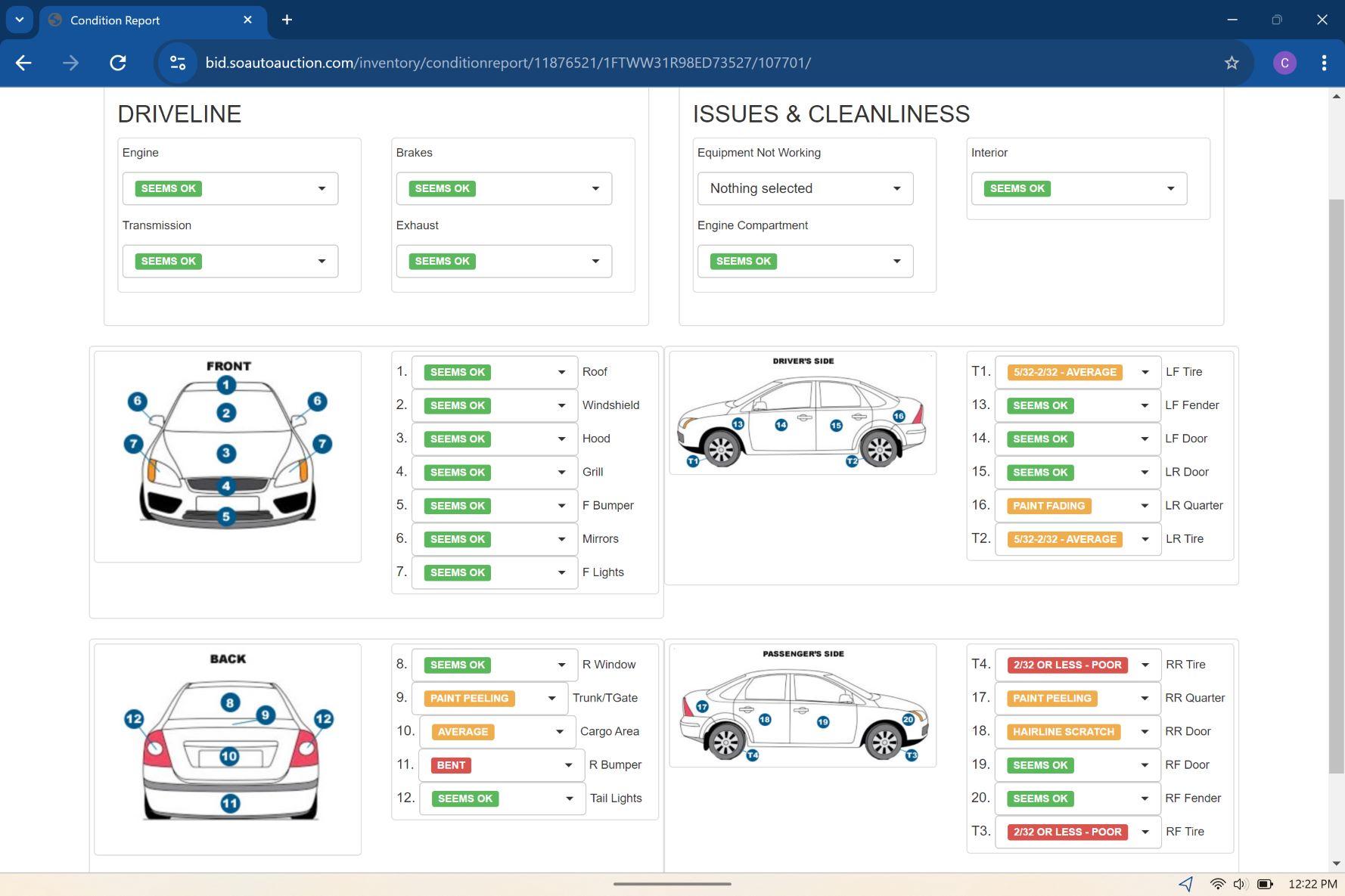Click marker 2 windshield on front diagram
The width and height of the screenshot is (1345, 896).
point(226,413)
